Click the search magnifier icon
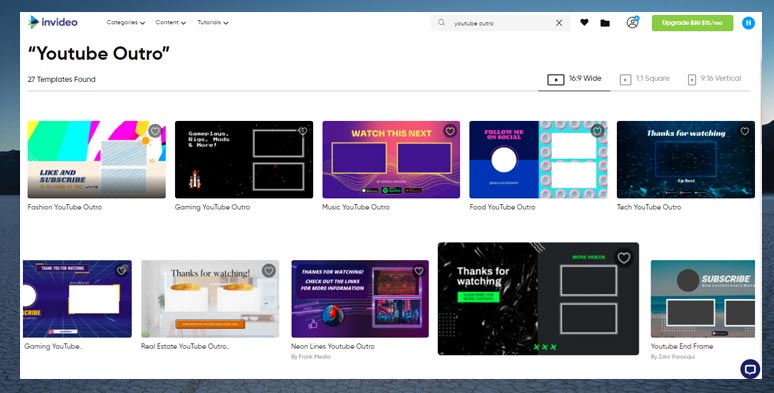Screen dimensions: 774x393 441,23
